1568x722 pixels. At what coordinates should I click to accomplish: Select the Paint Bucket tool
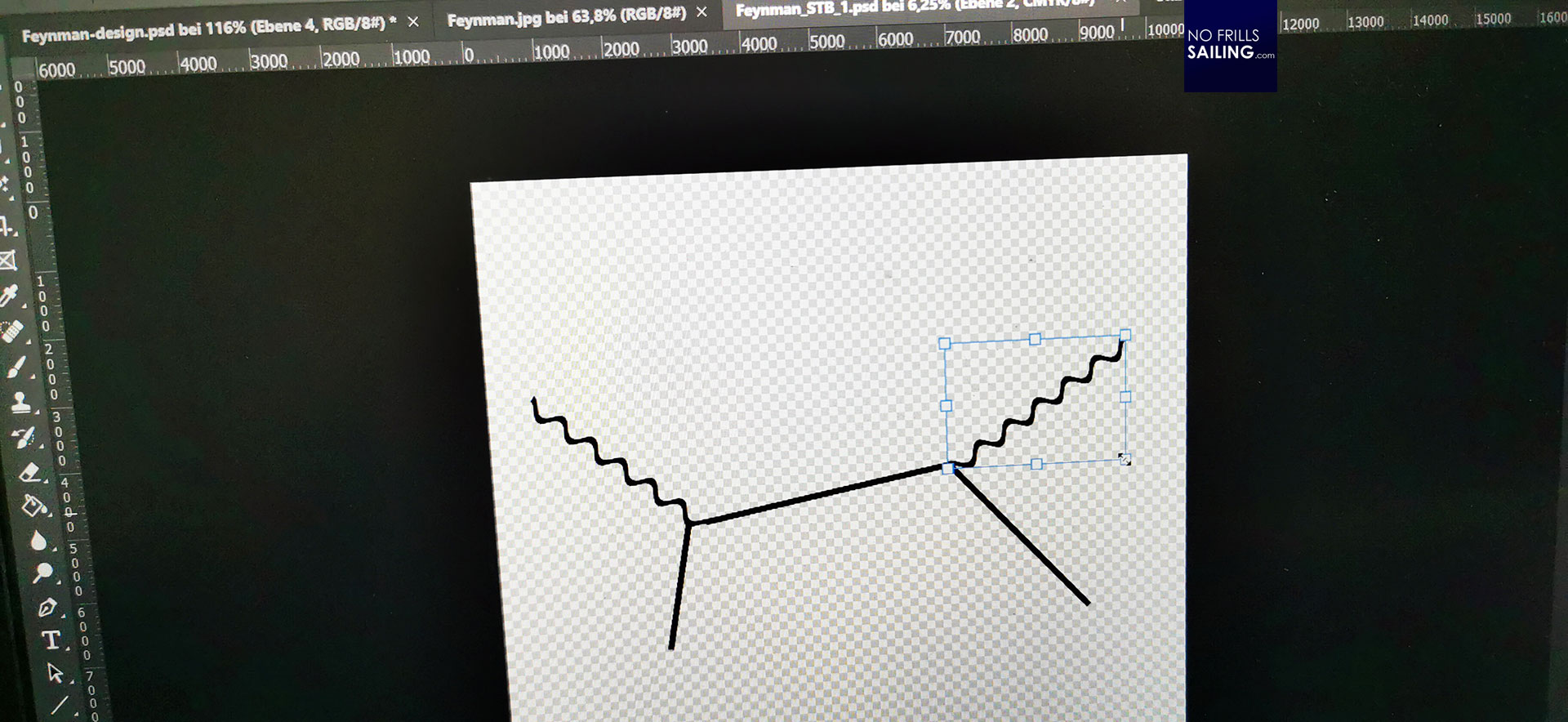point(34,506)
